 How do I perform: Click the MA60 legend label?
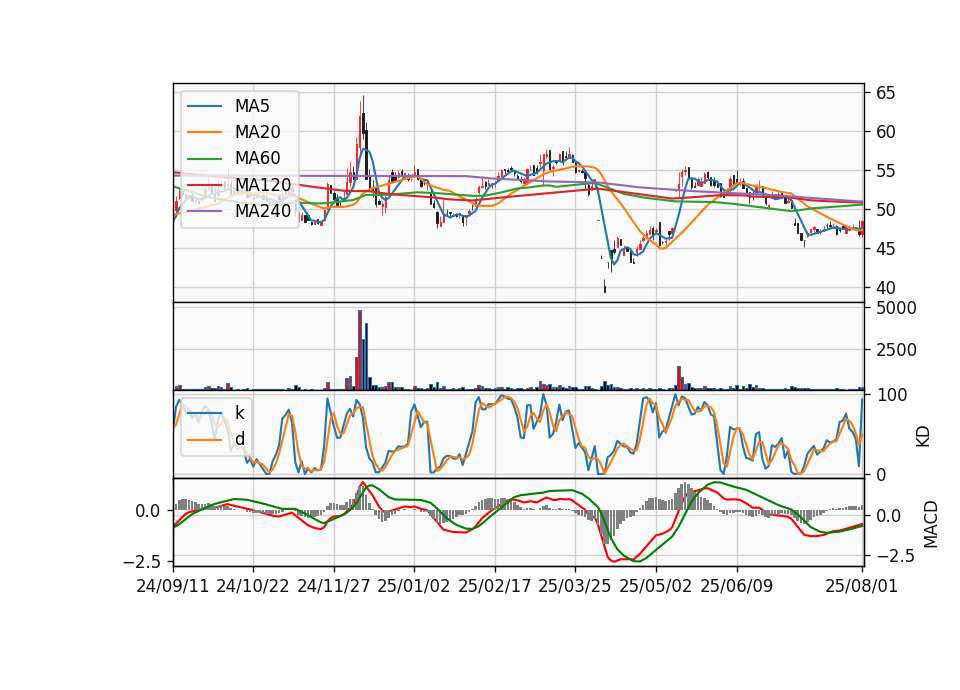(x=257, y=158)
